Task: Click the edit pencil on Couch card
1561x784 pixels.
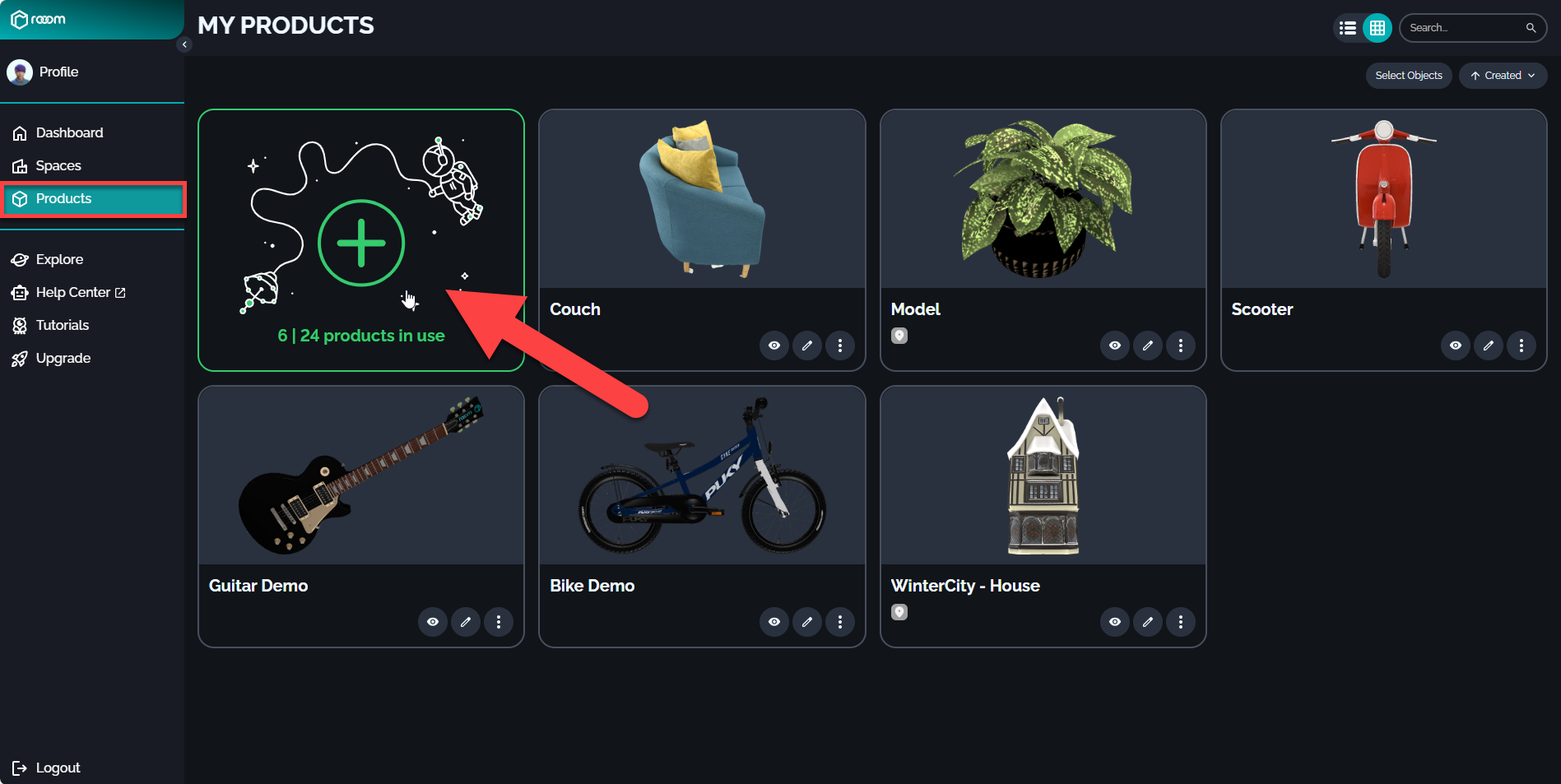Action: 807,346
